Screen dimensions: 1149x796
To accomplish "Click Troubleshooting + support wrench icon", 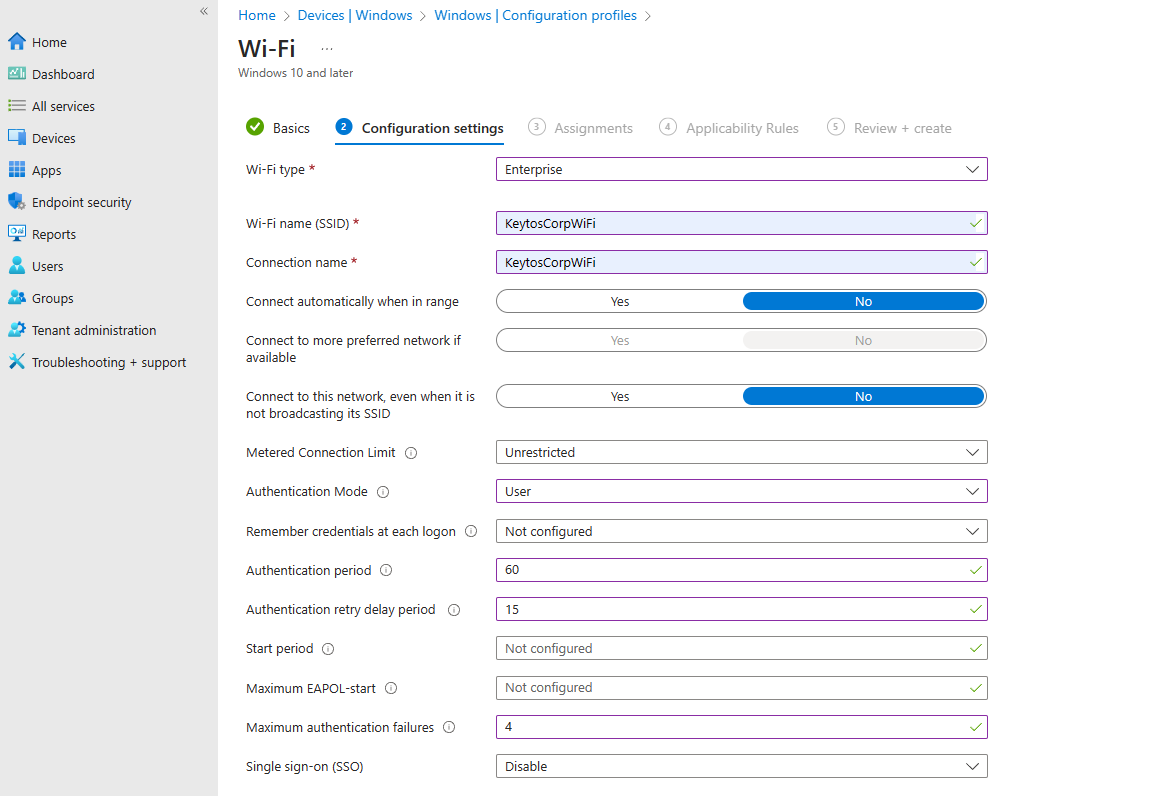I will pos(17,361).
